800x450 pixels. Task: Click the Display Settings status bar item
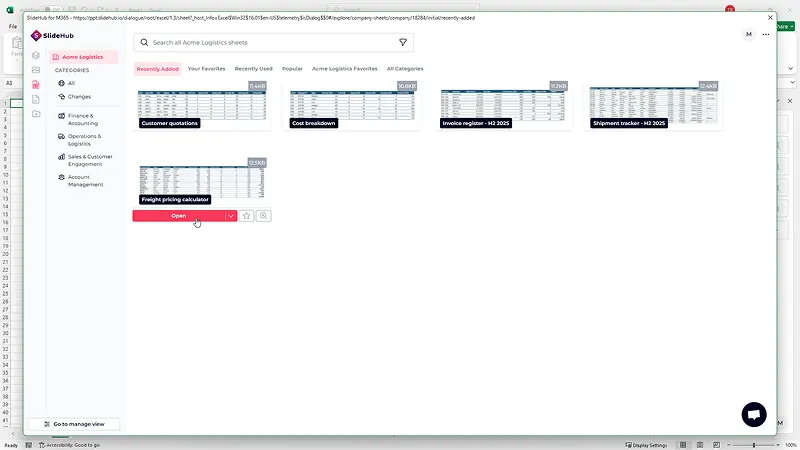[646, 445]
